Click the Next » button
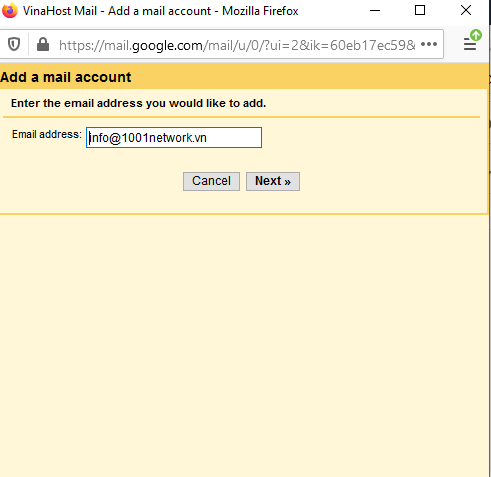Image resolution: width=491 pixels, height=477 pixels. [273, 181]
